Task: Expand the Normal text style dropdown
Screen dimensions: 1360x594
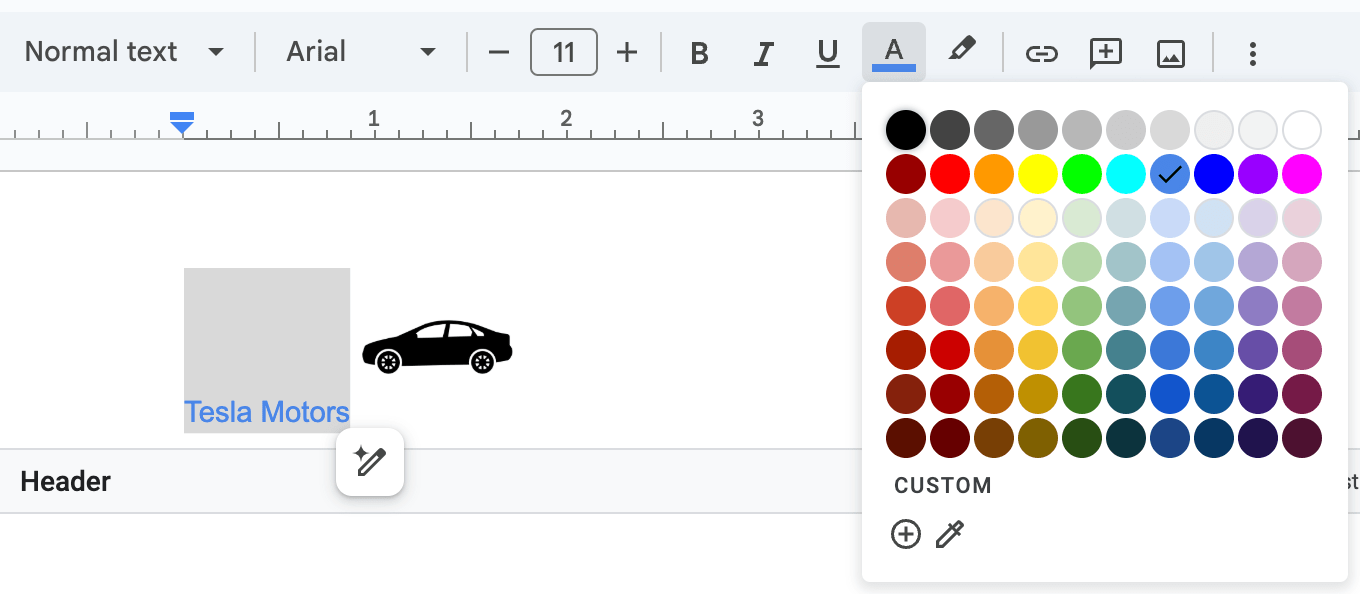Action: tap(124, 52)
